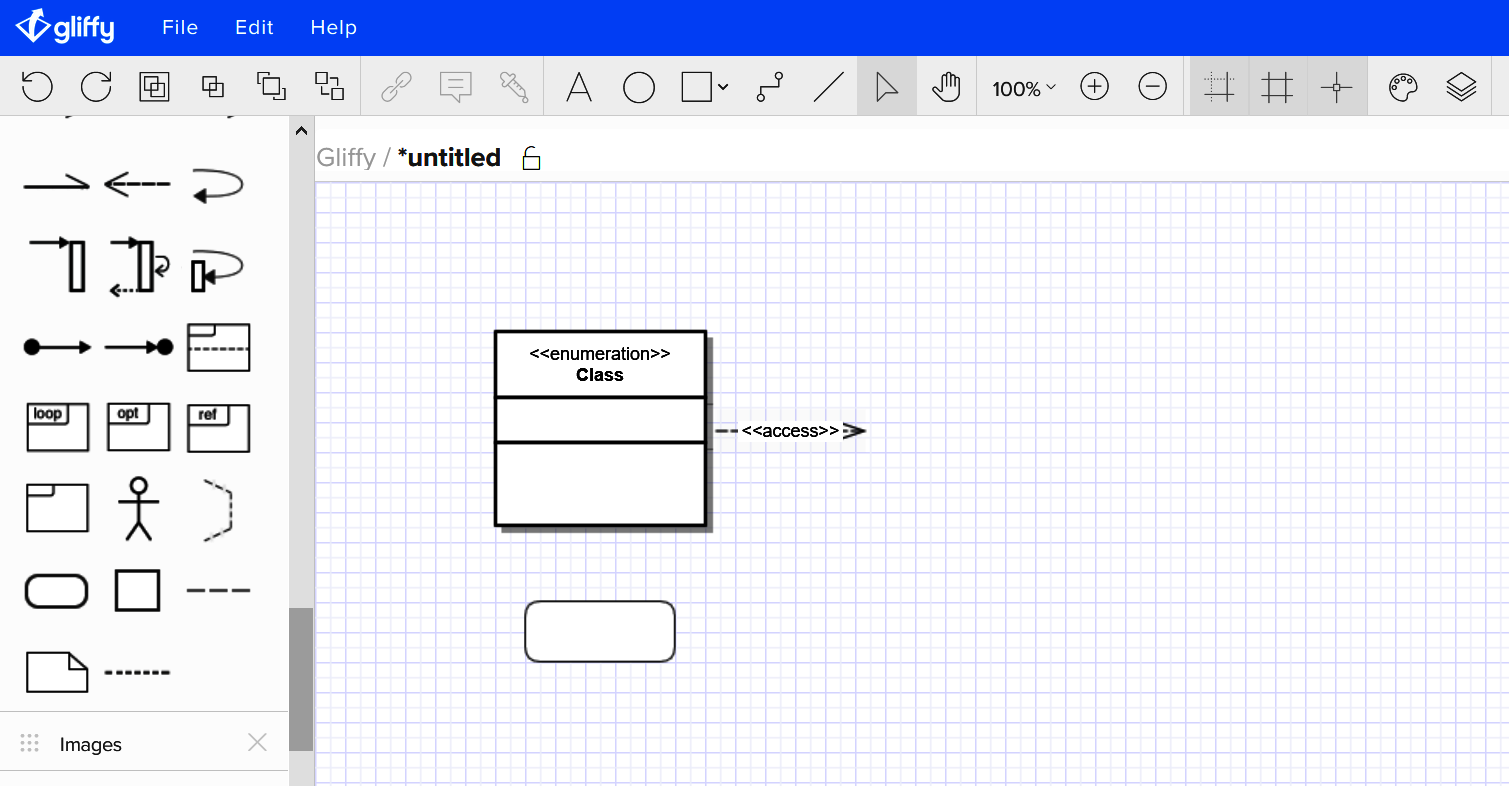This screenshot has height=786, width=1509.
Task: Open the zoom level dropdown
Action: coord(1021,88)
